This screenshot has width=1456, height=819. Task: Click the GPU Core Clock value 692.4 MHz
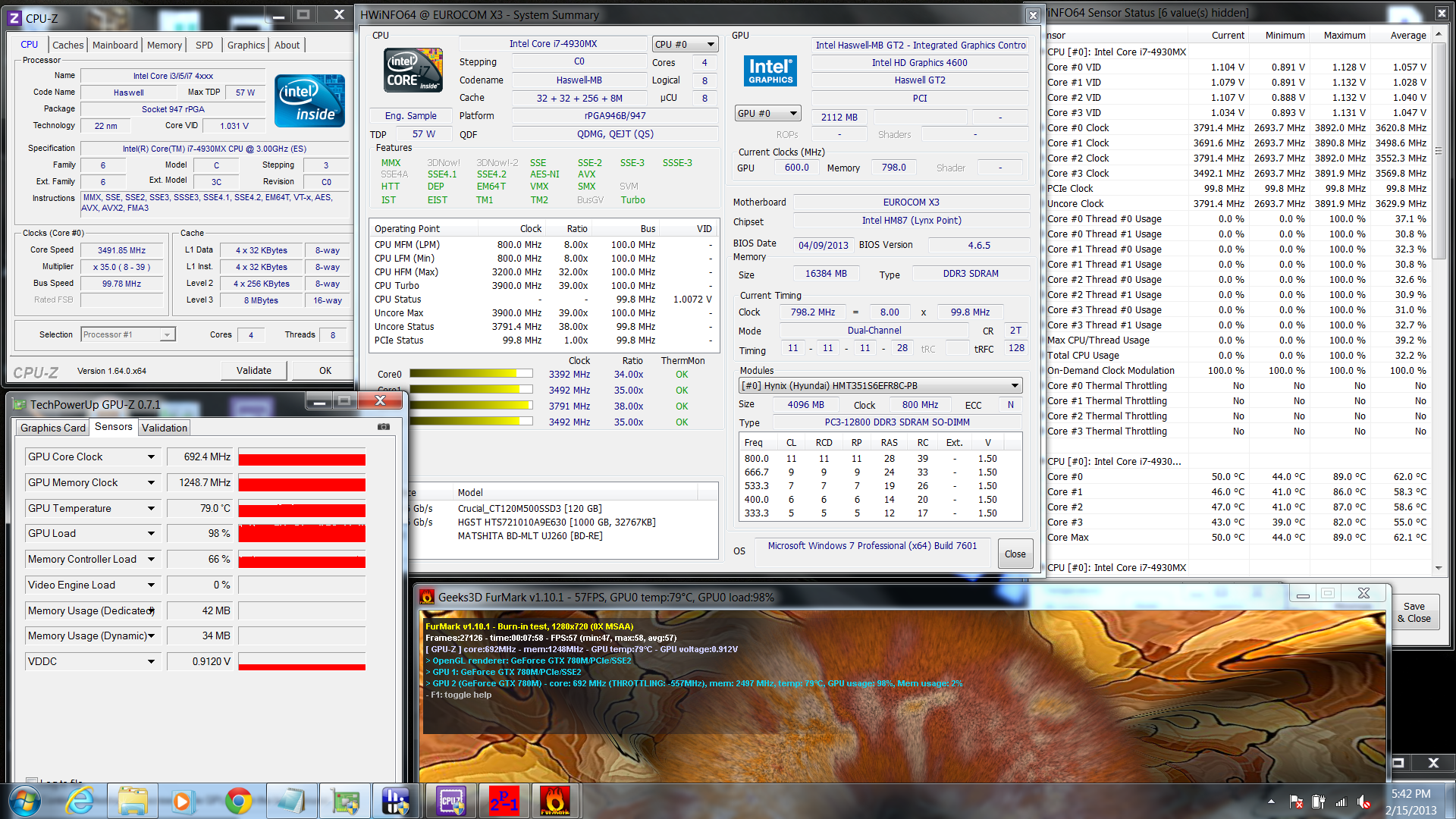[200, 457]
